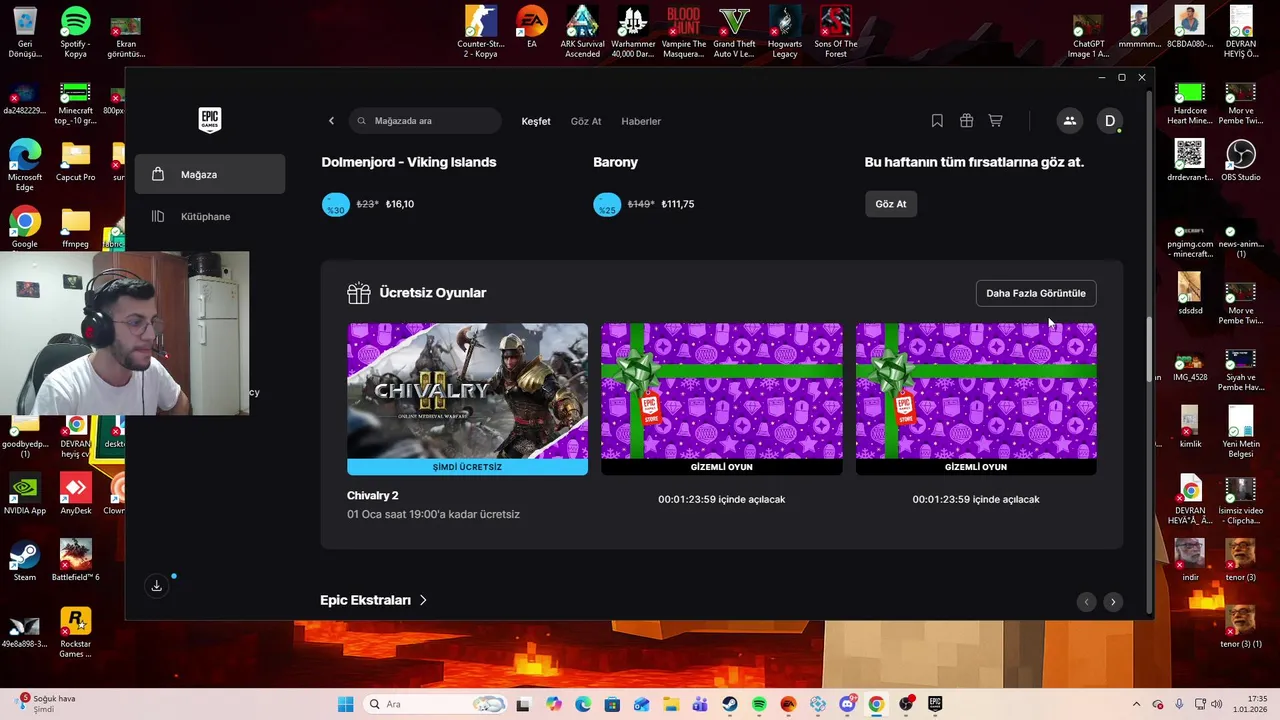Open the Chivalry 2 free game thumbnail
This screenshot has height=720, width=1280.
[x=467, y=391]
